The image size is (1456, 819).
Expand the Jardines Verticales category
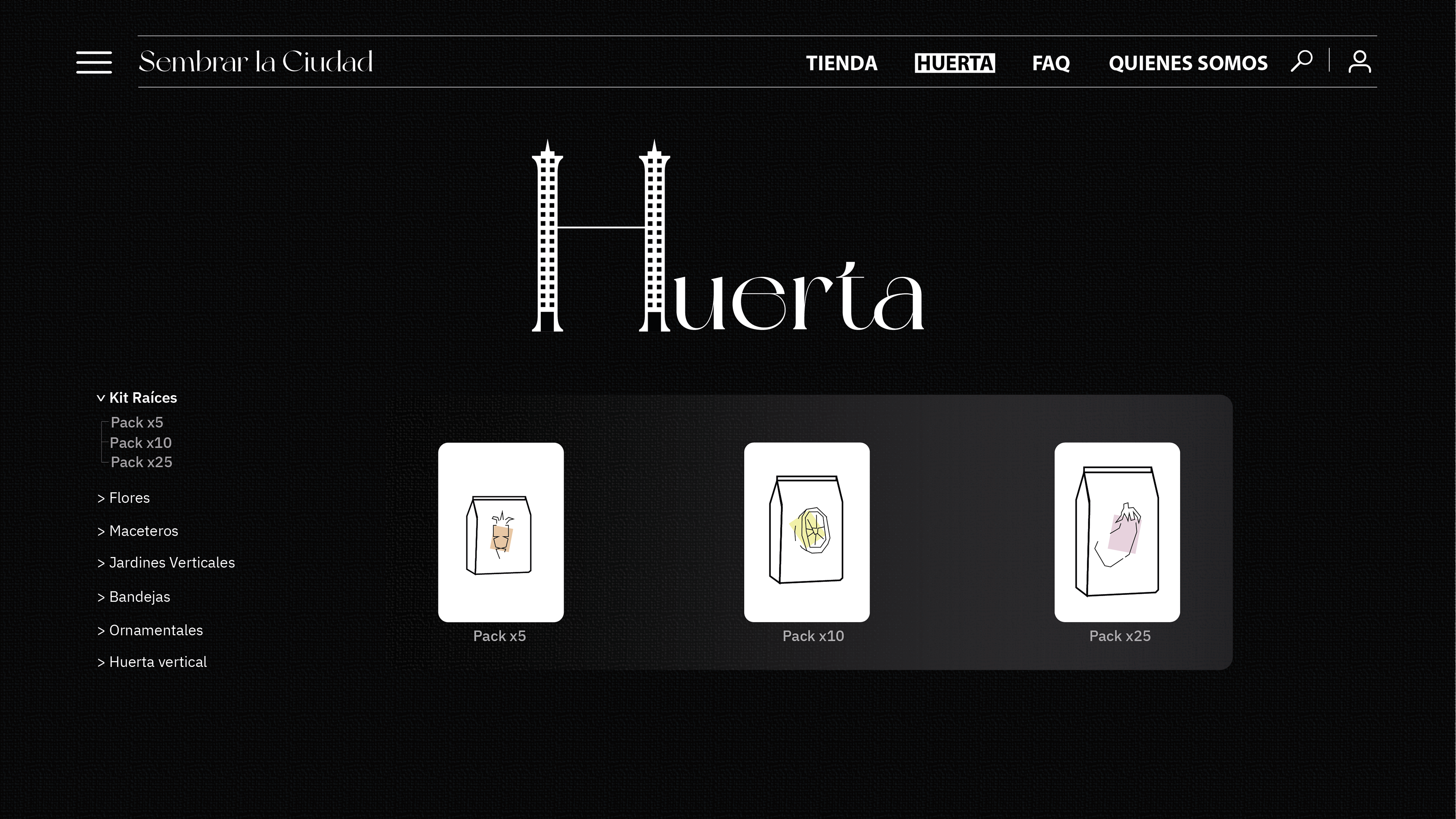point(166,563)
